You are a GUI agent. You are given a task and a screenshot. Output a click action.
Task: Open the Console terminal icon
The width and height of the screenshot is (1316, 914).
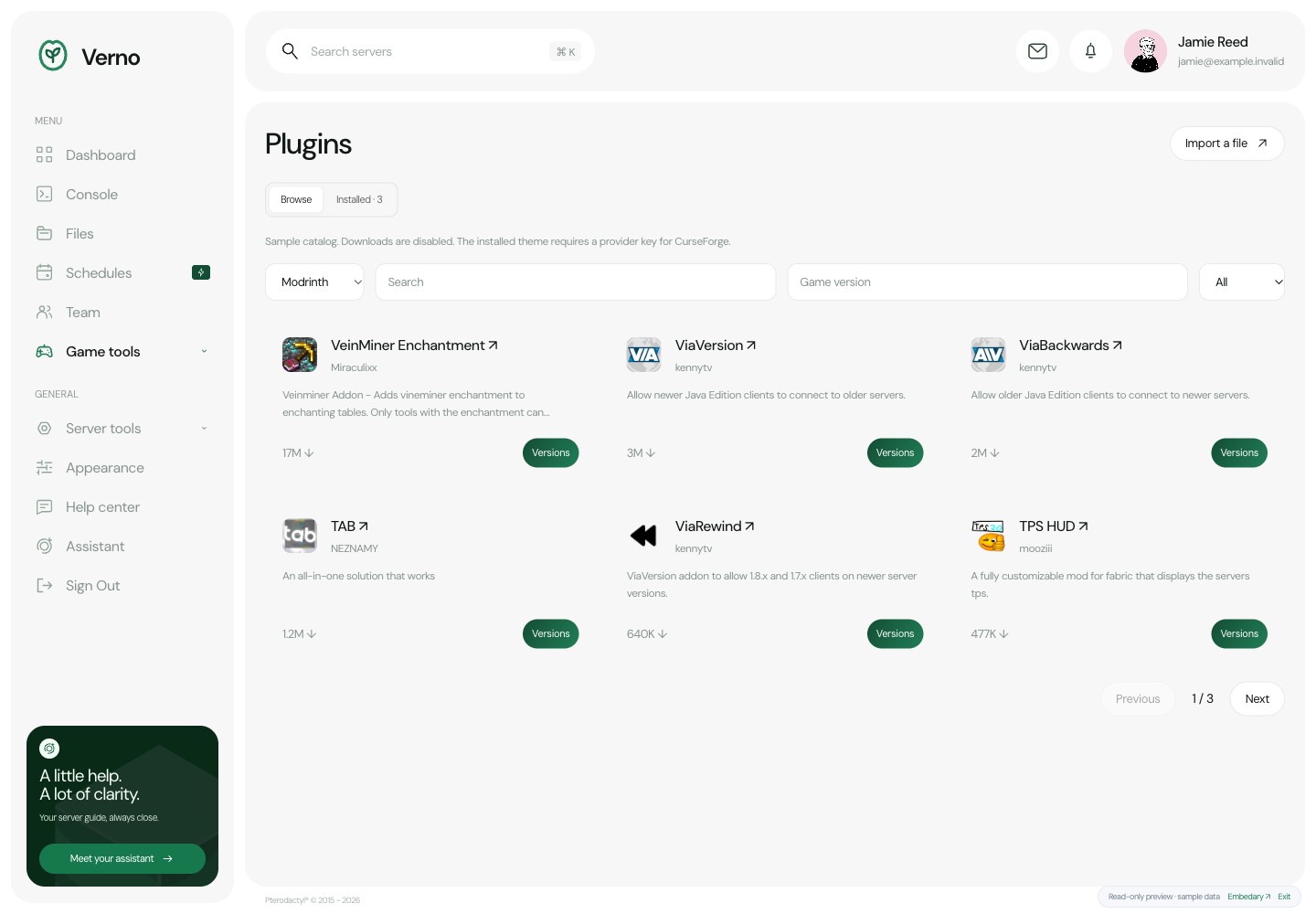click(44, 194)
